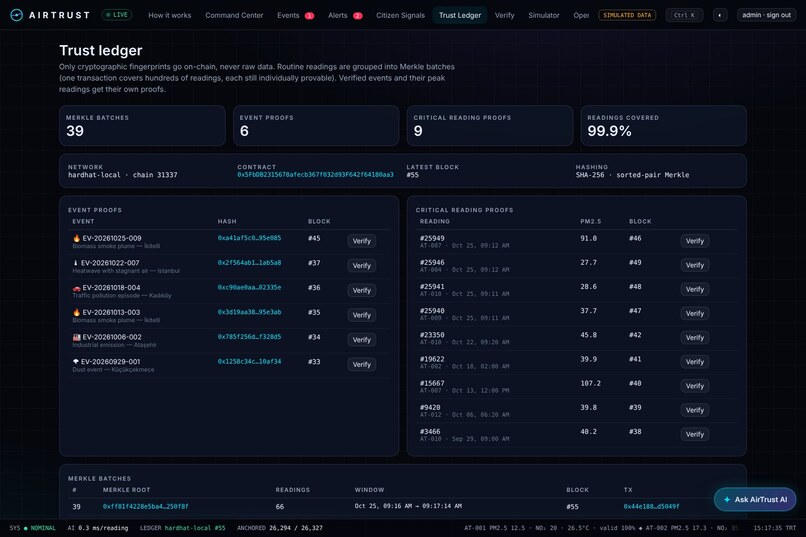The width and height of the screenshot is (806, 537).
Task: Open the Verify page
Action: [504, 15]
